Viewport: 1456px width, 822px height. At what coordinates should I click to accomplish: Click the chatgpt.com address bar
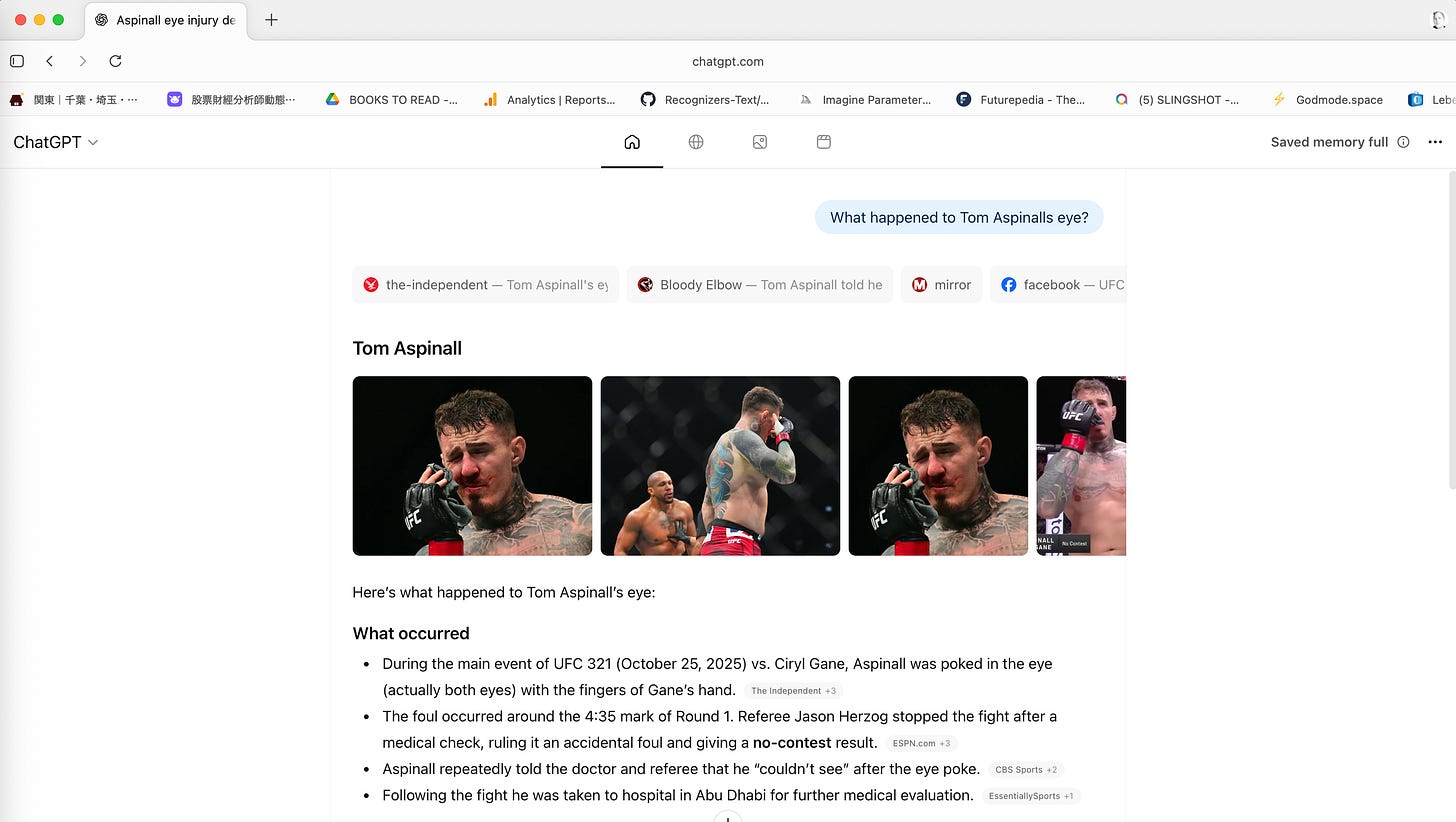point(728,61)
